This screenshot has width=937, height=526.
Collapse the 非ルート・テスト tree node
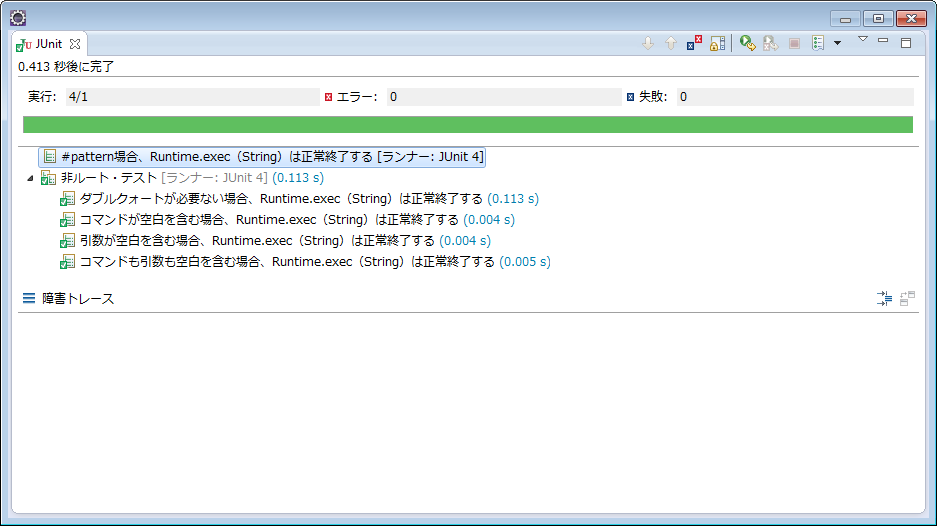(x=30, y=178)
